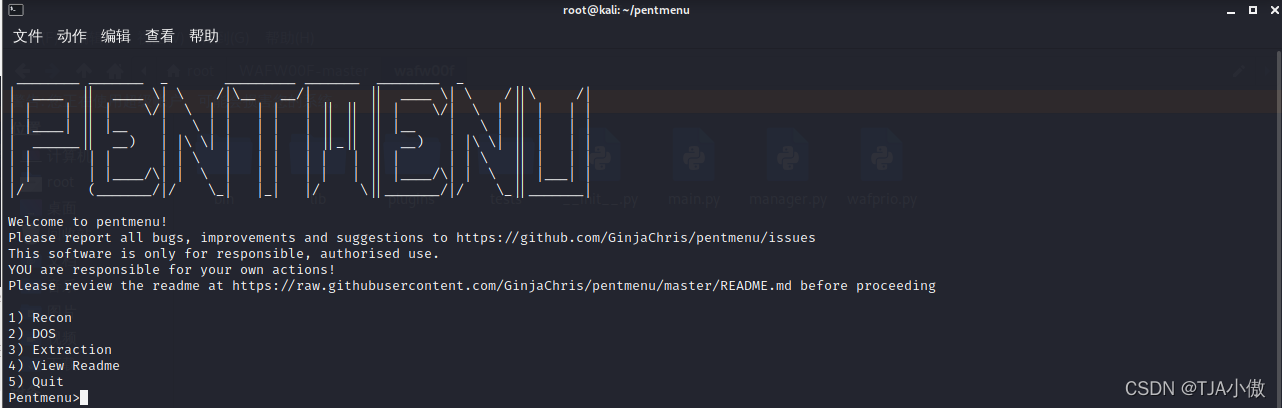
Task: Minimize the terminal window
Action: [1229, 10]
